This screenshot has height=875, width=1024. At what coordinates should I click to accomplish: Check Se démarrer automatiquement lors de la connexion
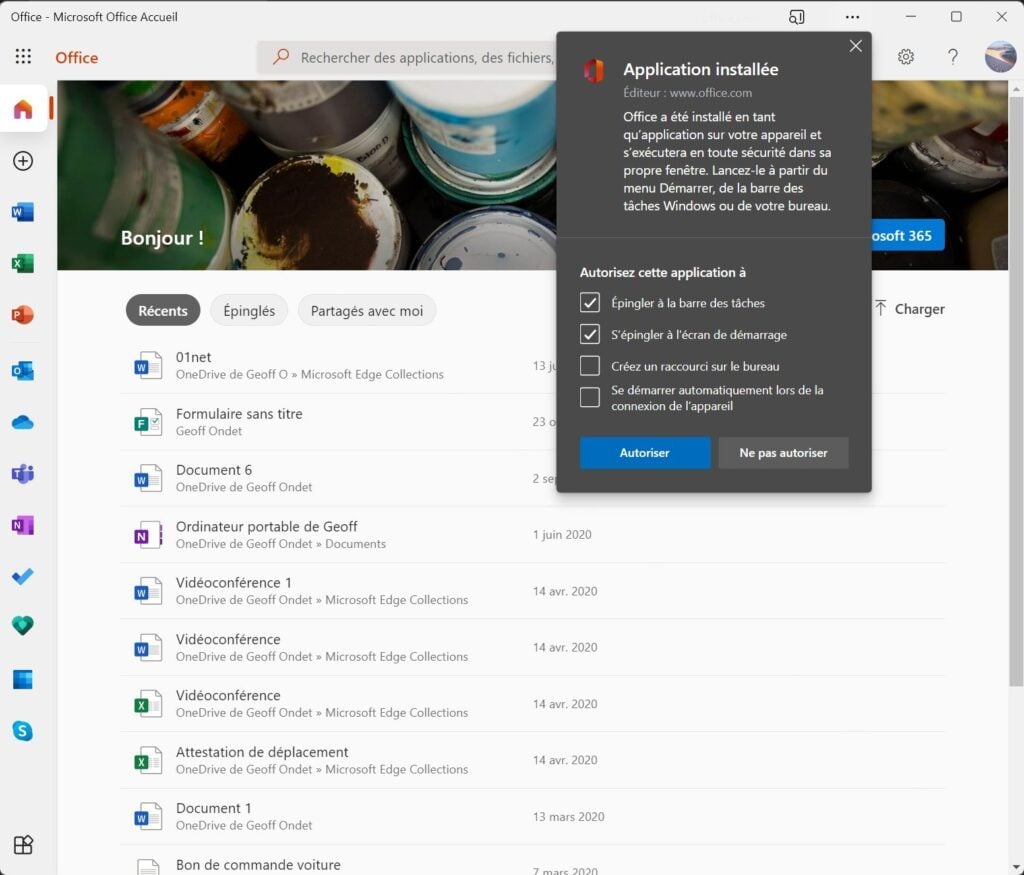(590, 397)
